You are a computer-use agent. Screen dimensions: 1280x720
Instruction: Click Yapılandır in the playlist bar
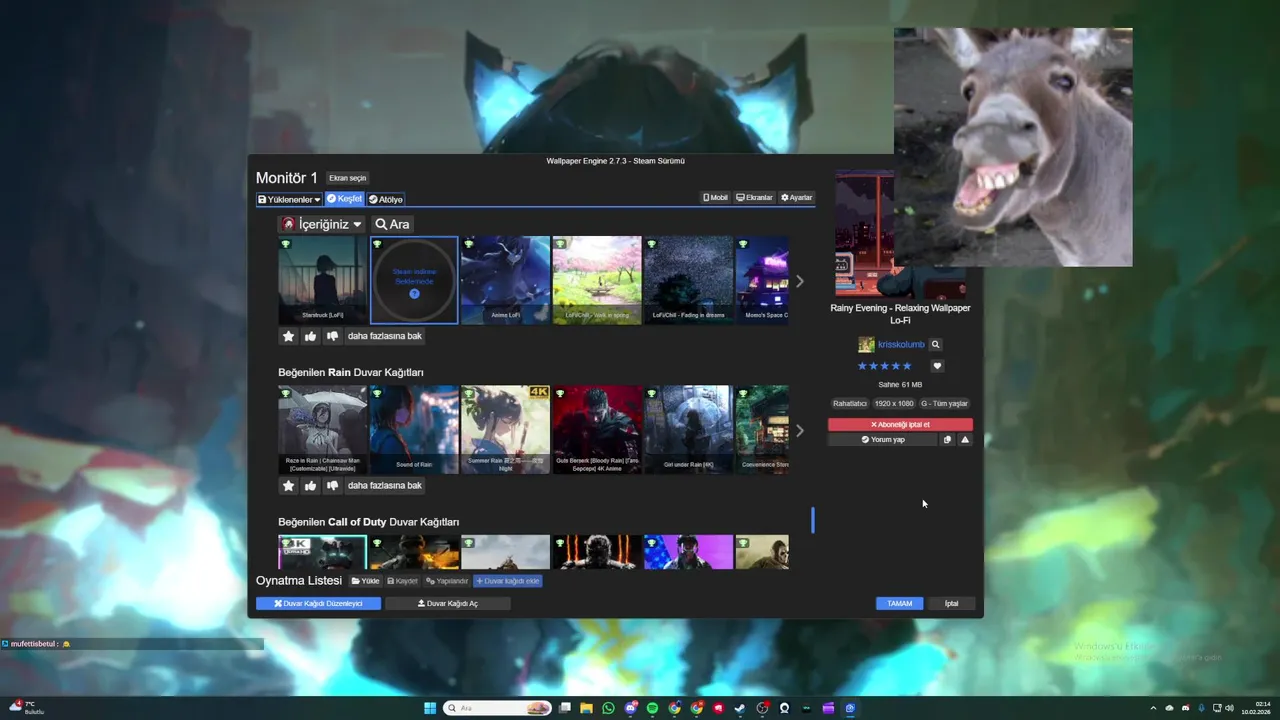click(447, 581)
